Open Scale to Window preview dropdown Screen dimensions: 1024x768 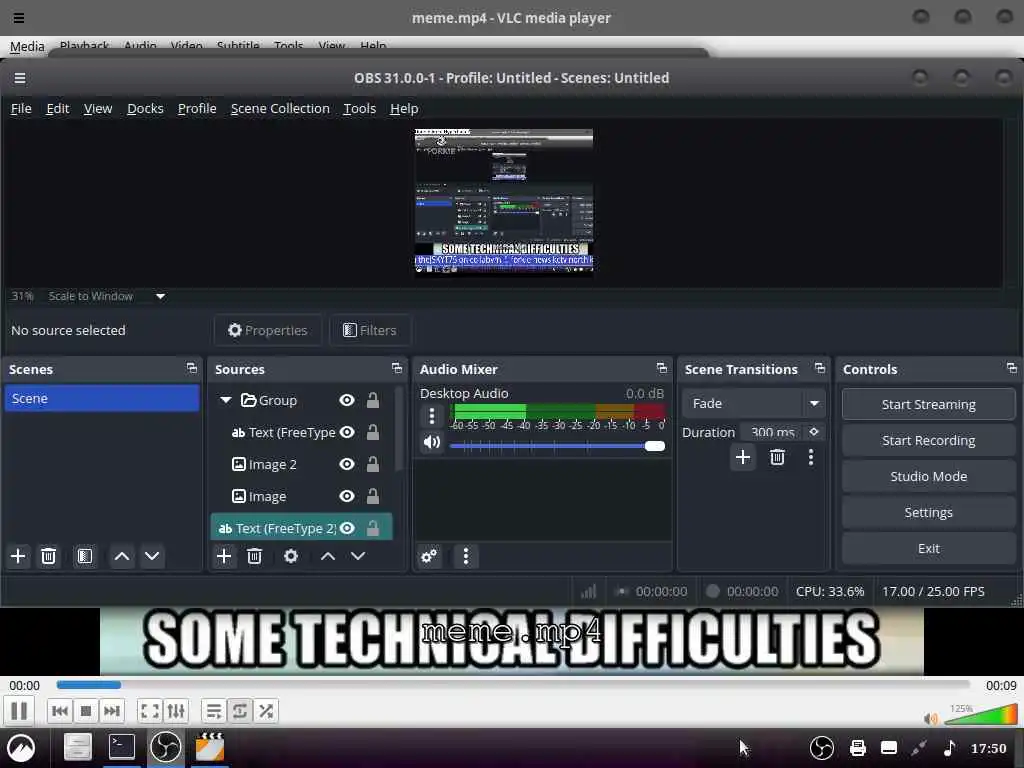point(160,296)
